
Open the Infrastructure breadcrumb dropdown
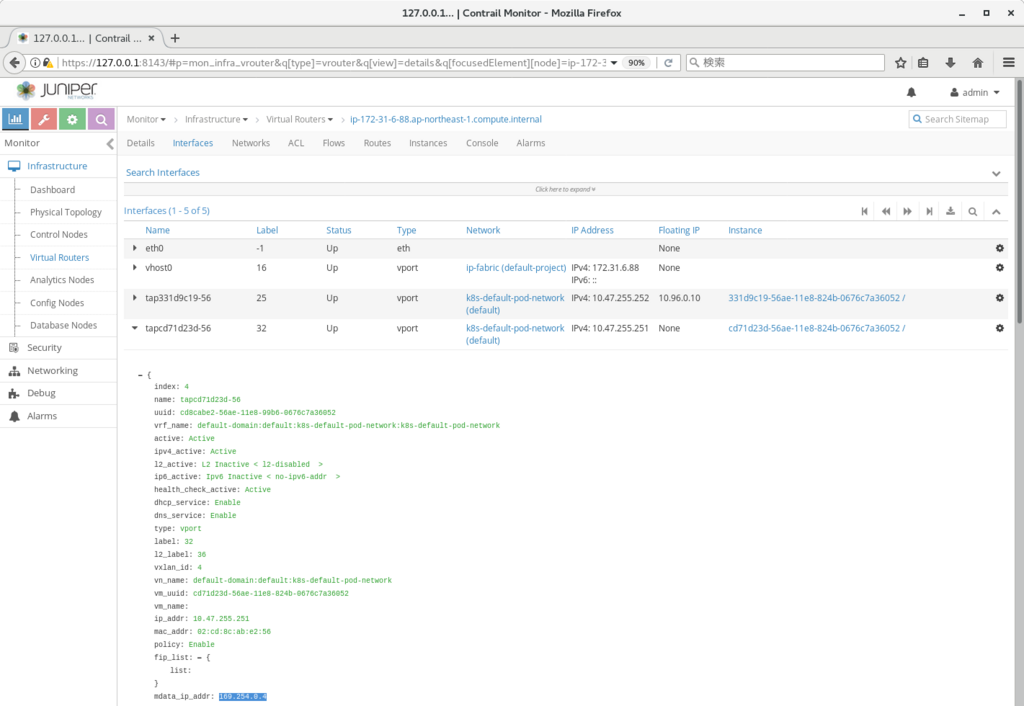(x=216, y=120)
